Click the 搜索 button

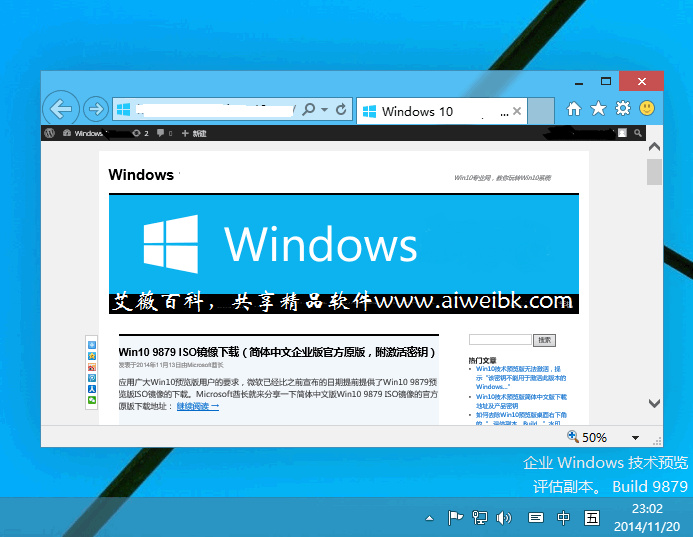pyautogui.click(x=544, y=340)
